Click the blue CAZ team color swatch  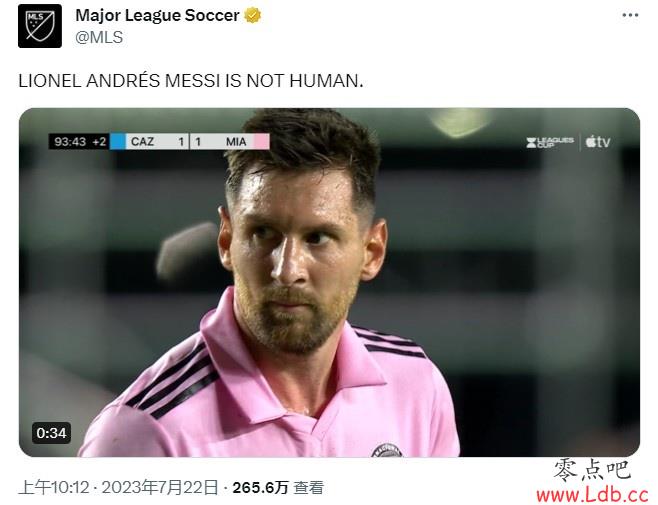[x=118, y=141]
